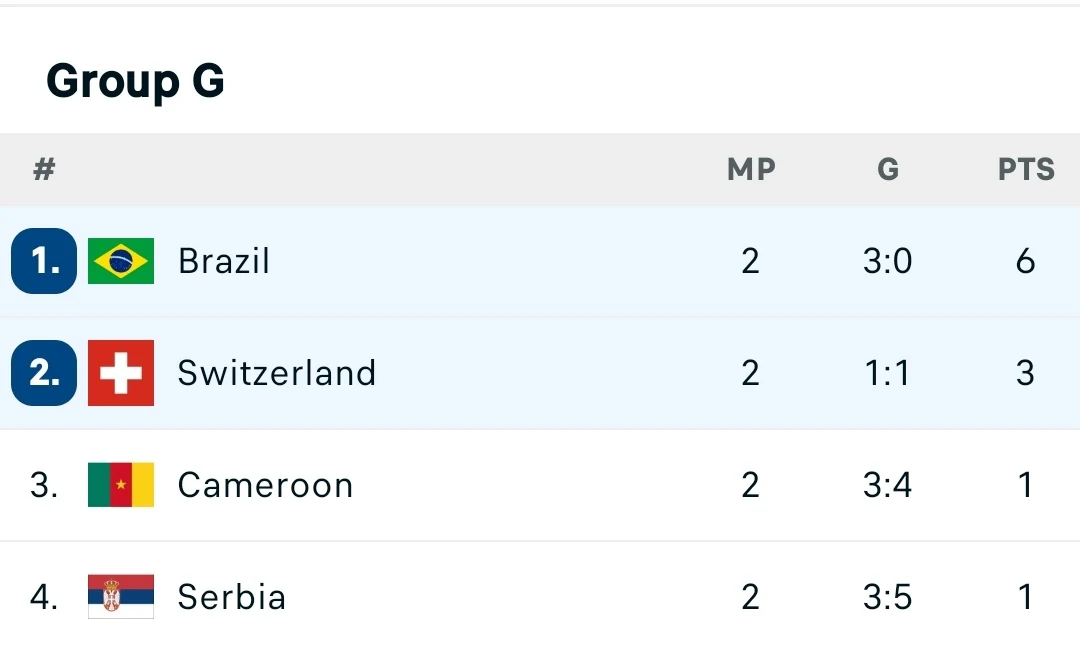
Task: Open the Cameroon team page
Action: pos(265,485)
